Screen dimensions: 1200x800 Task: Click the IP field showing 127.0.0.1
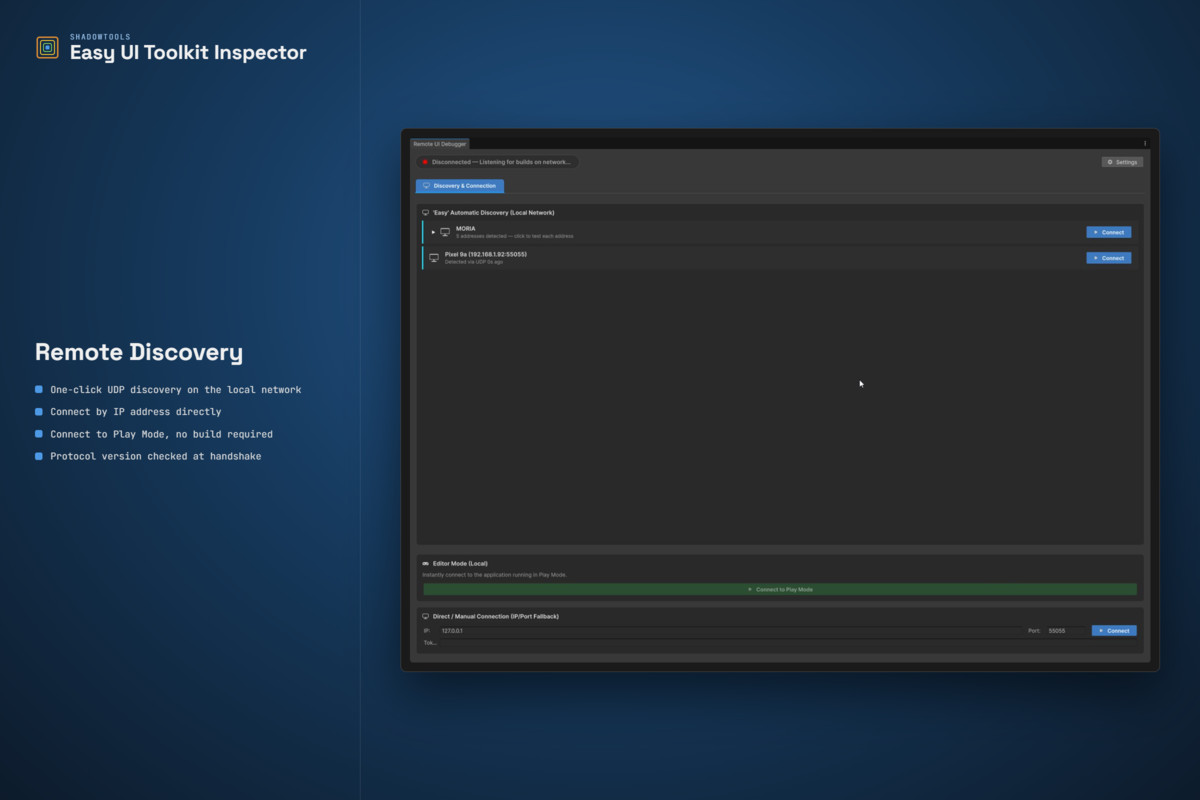pos(729,631)
